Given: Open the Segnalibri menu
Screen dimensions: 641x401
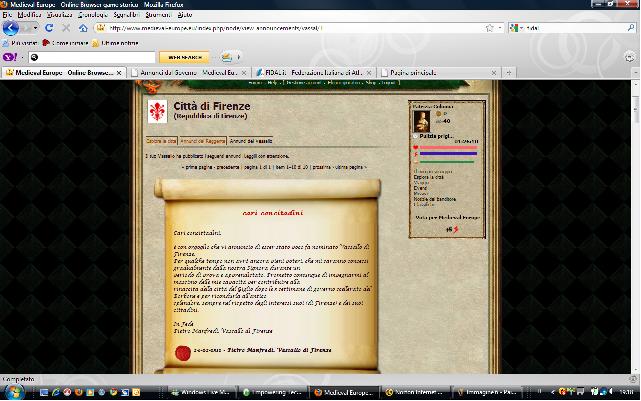Looking at the screenshot, I should coord(126,16).
